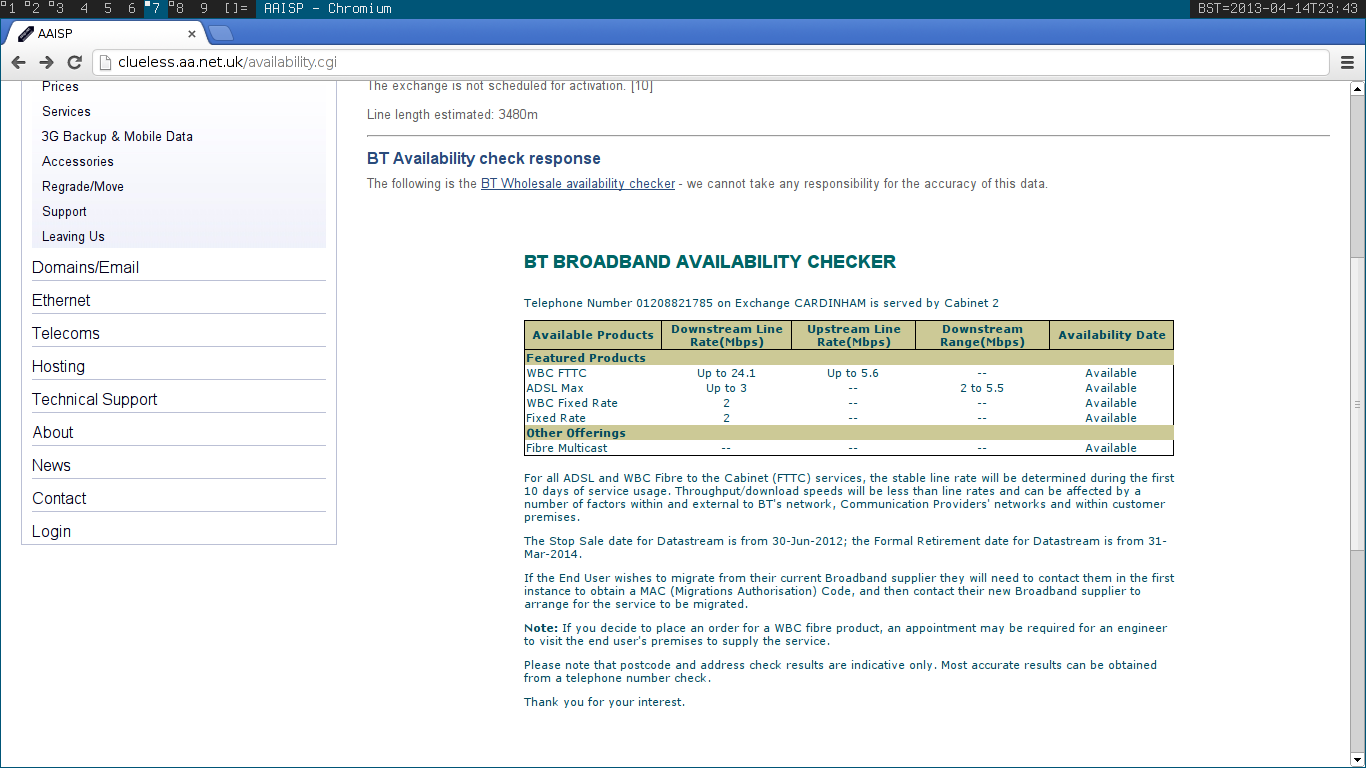Click the WBC Fixed Rate row label
This screenshot has width=1366, height=768.
coord(572,403)
